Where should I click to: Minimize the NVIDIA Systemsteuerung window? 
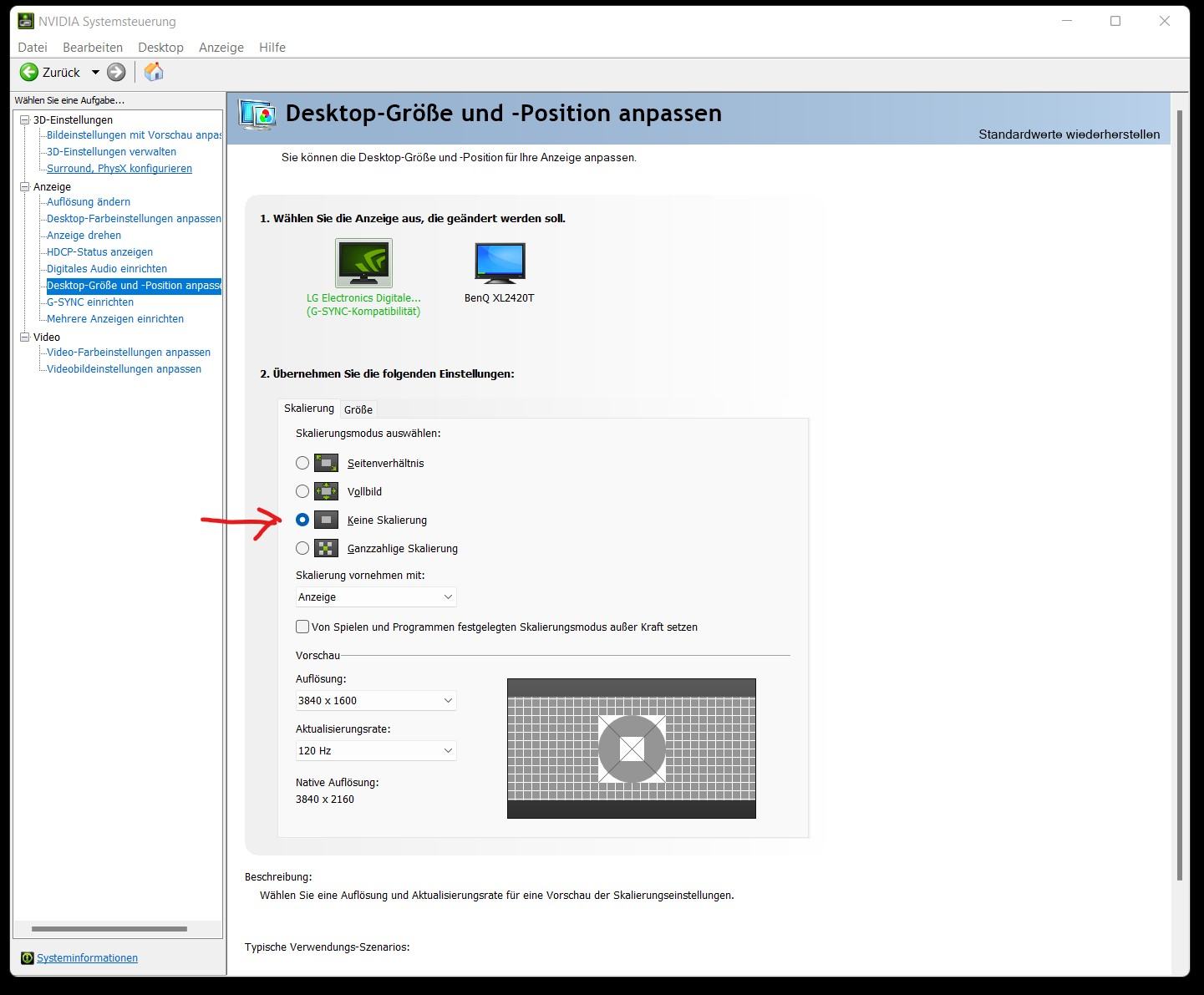pyautogui.click(x=1066, y=21)
